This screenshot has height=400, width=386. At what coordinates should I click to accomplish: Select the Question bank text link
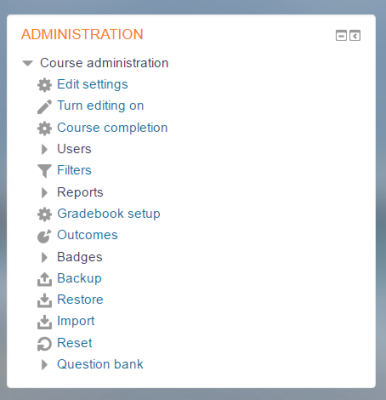(x=100, y=364)
